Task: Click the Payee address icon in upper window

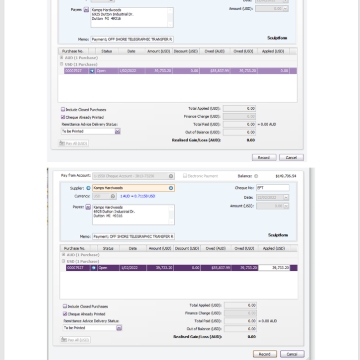Action: (x=86, y=10)
